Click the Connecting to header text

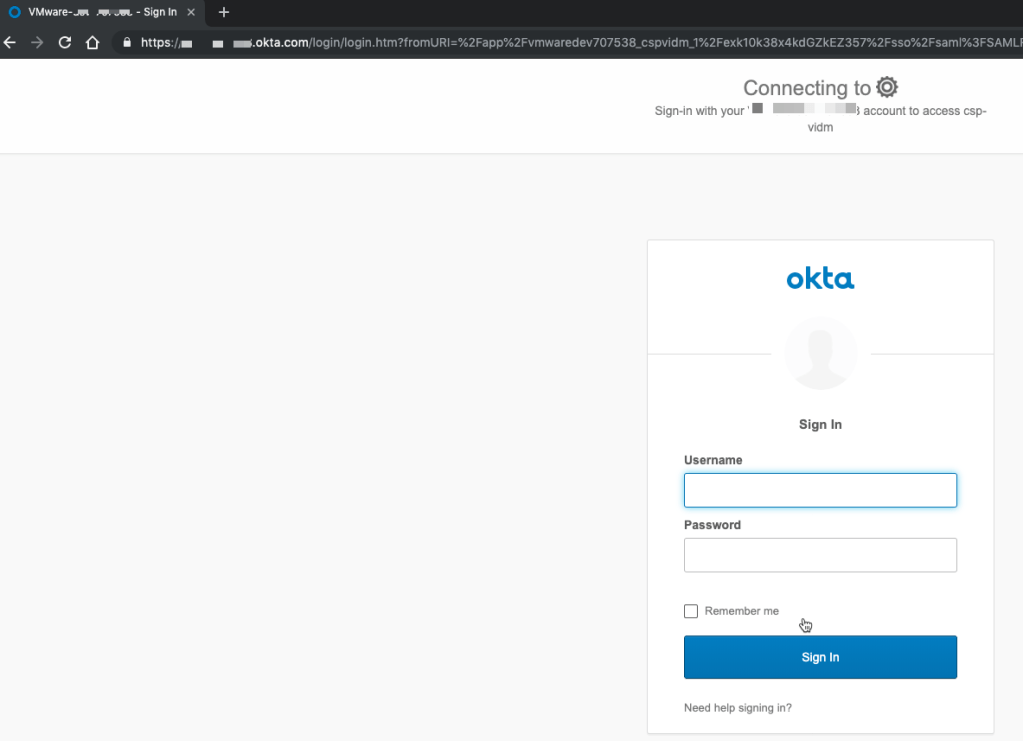click(807, 87)
